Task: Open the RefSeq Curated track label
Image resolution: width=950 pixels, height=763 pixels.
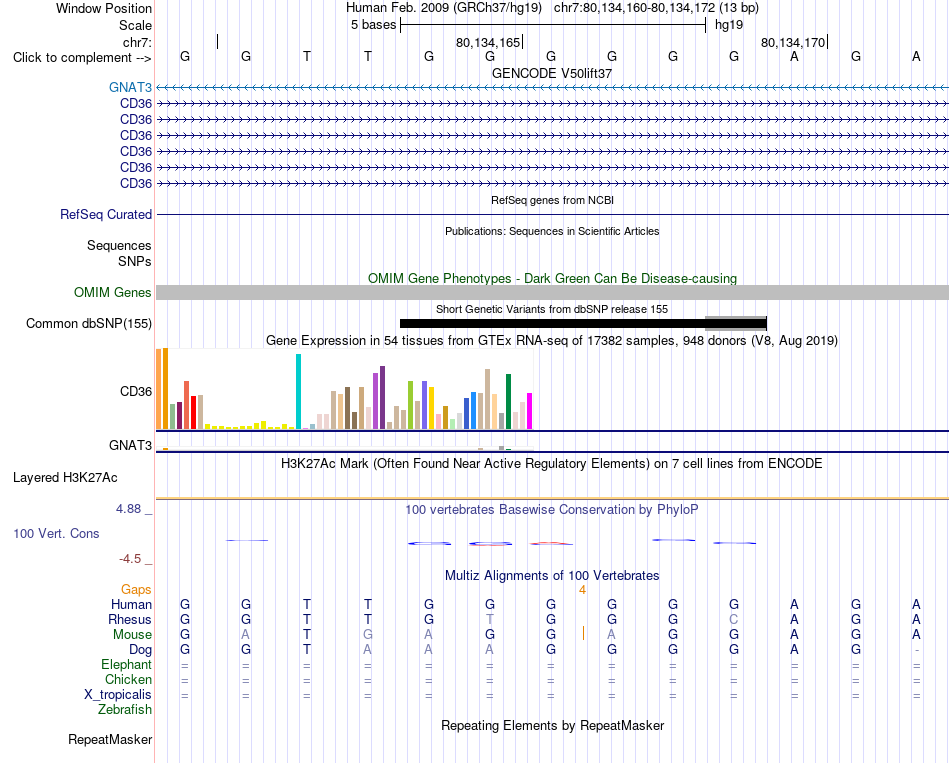Action: point(106,215)
